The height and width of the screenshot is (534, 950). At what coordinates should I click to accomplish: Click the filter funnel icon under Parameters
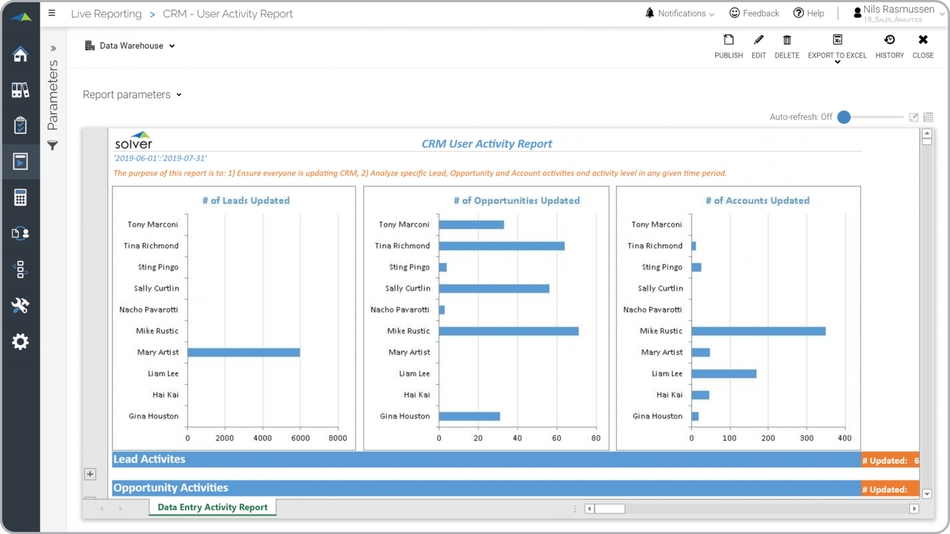(53, 146)
